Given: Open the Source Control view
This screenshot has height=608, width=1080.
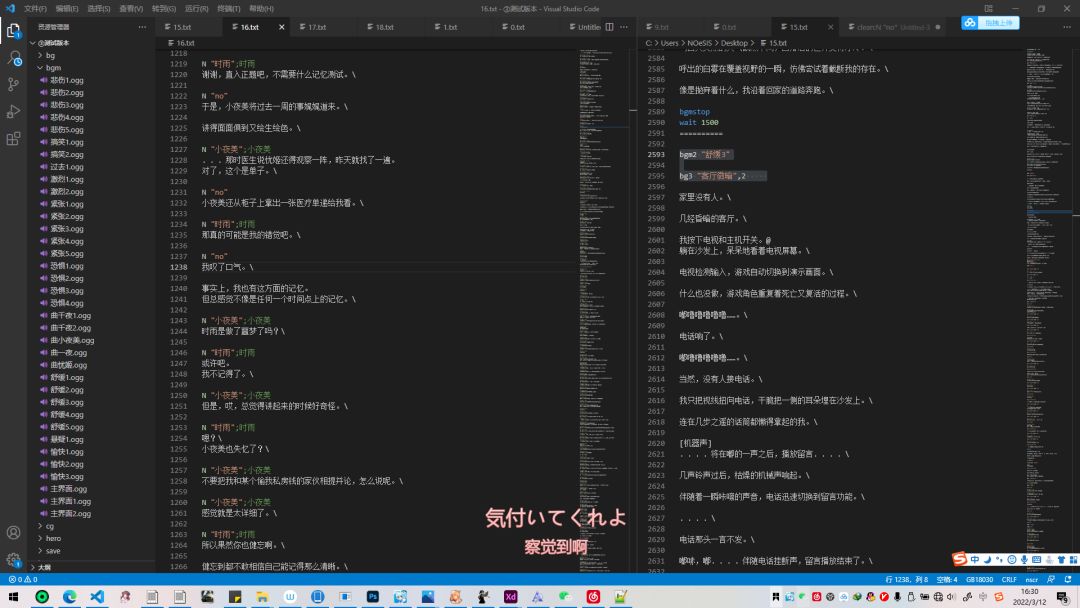Looking at the screenshot, I should (x=13, y=85).
